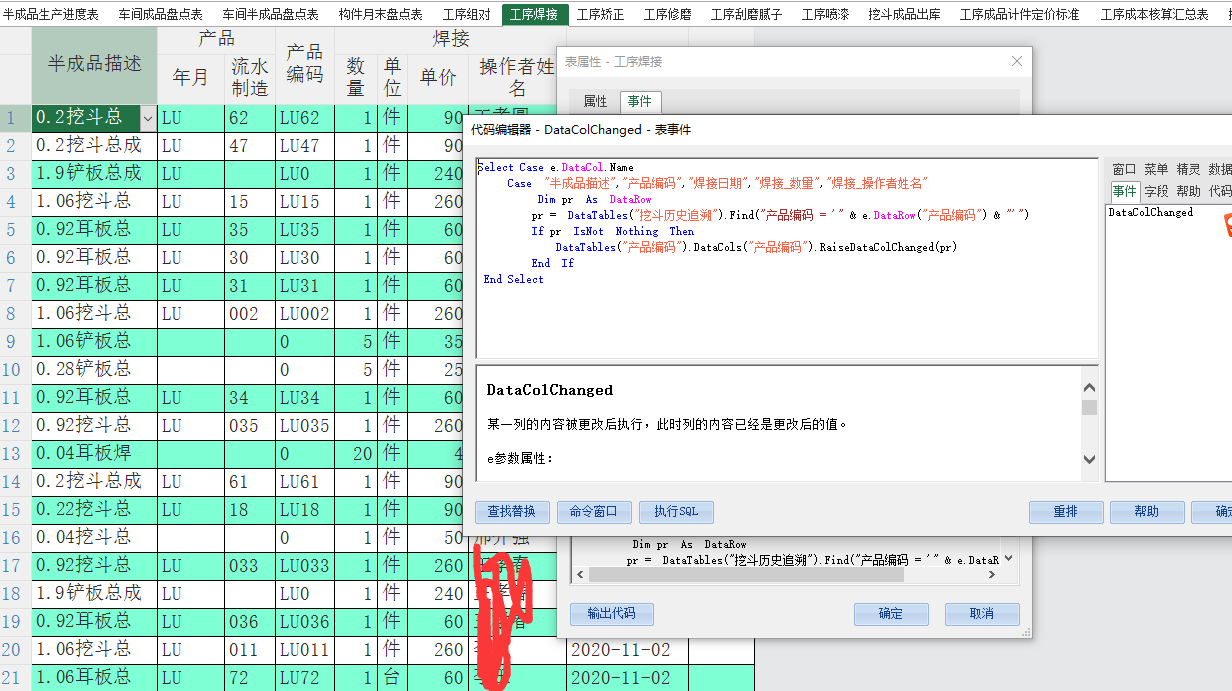This screenshot has height=691, width=1232.
Task: Go to the 工序修磨 sheet tab
Action: point(668,14)
